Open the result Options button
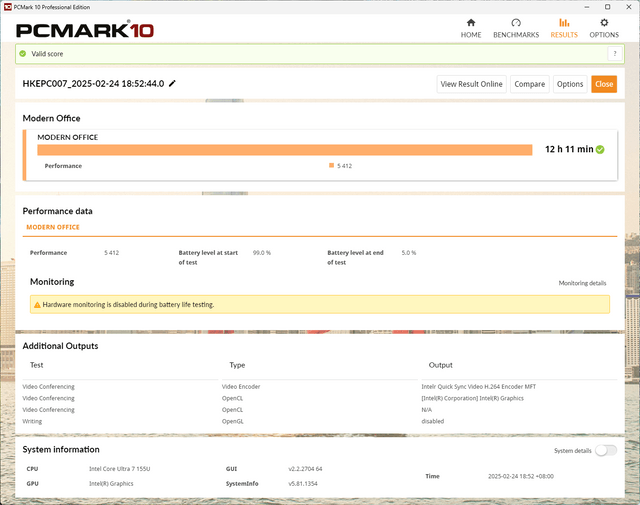This screenshot has width=640, height=505. tap(570, 84)
